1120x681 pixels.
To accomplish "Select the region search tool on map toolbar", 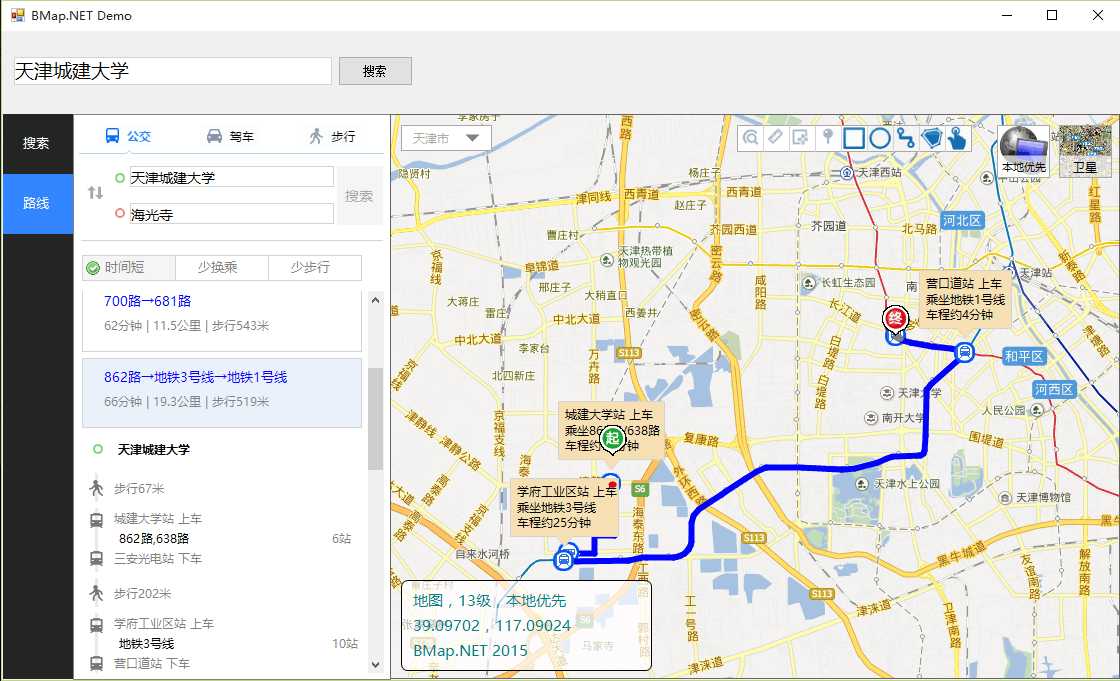I will click(750, 137).
